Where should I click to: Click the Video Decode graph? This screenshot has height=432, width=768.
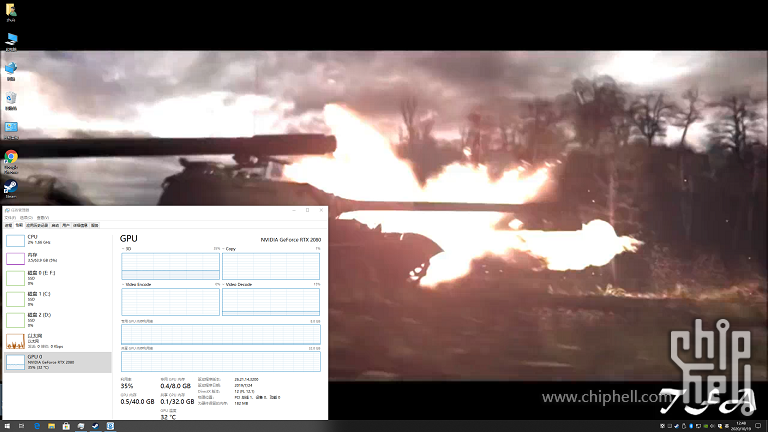(x=271, y=302)
